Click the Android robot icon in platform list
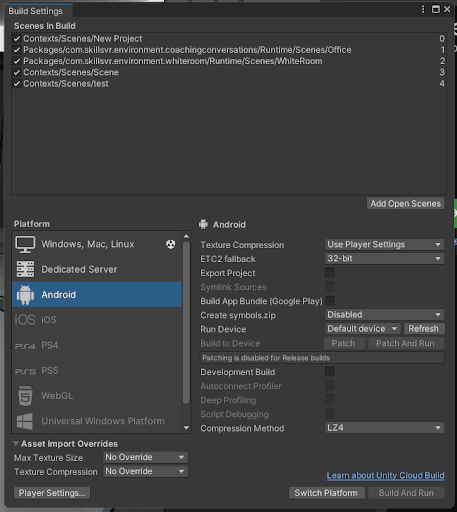457x512 pixels. (25, 295)
